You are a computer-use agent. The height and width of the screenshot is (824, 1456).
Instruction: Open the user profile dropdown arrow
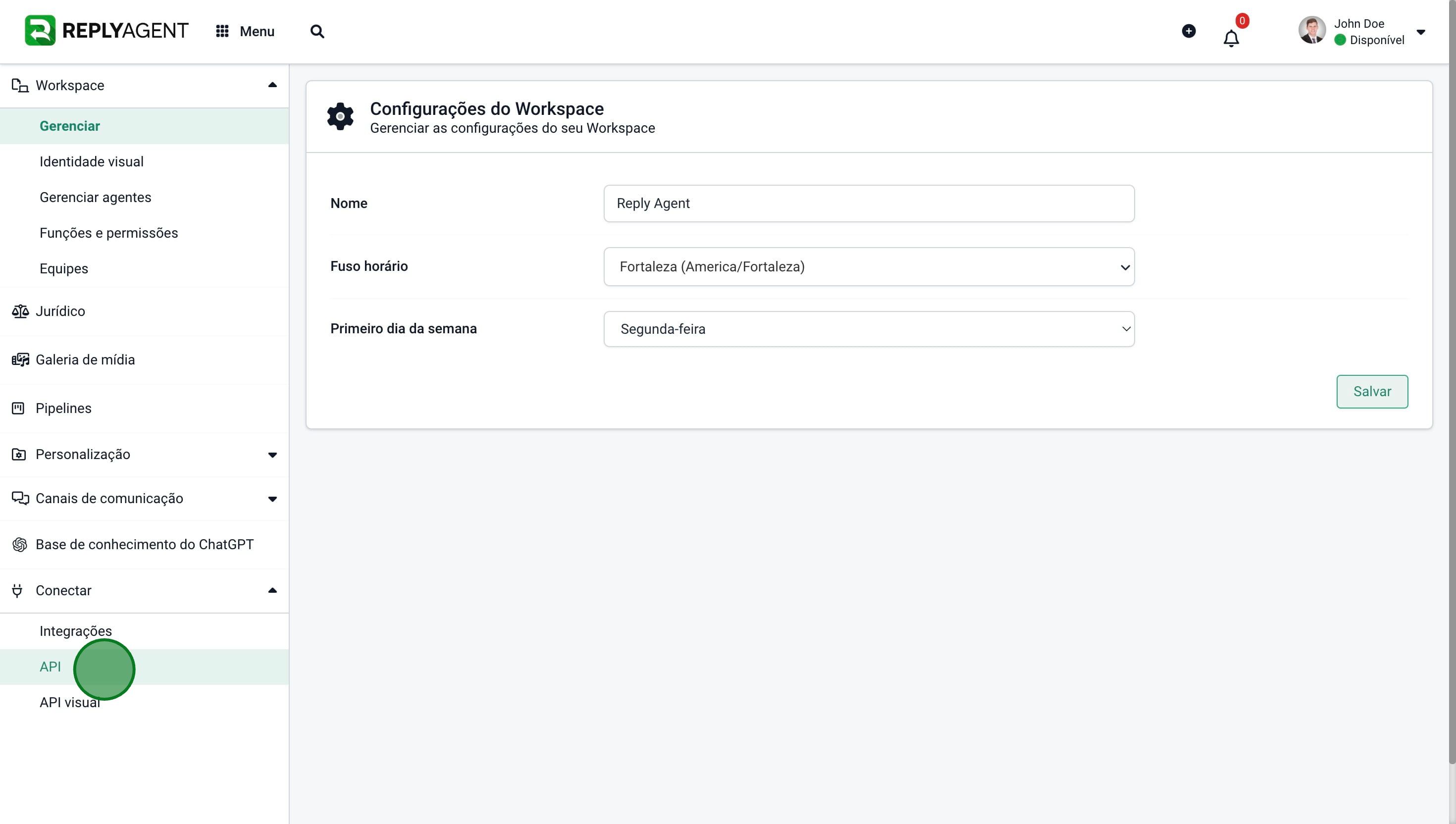[1421, 32]
